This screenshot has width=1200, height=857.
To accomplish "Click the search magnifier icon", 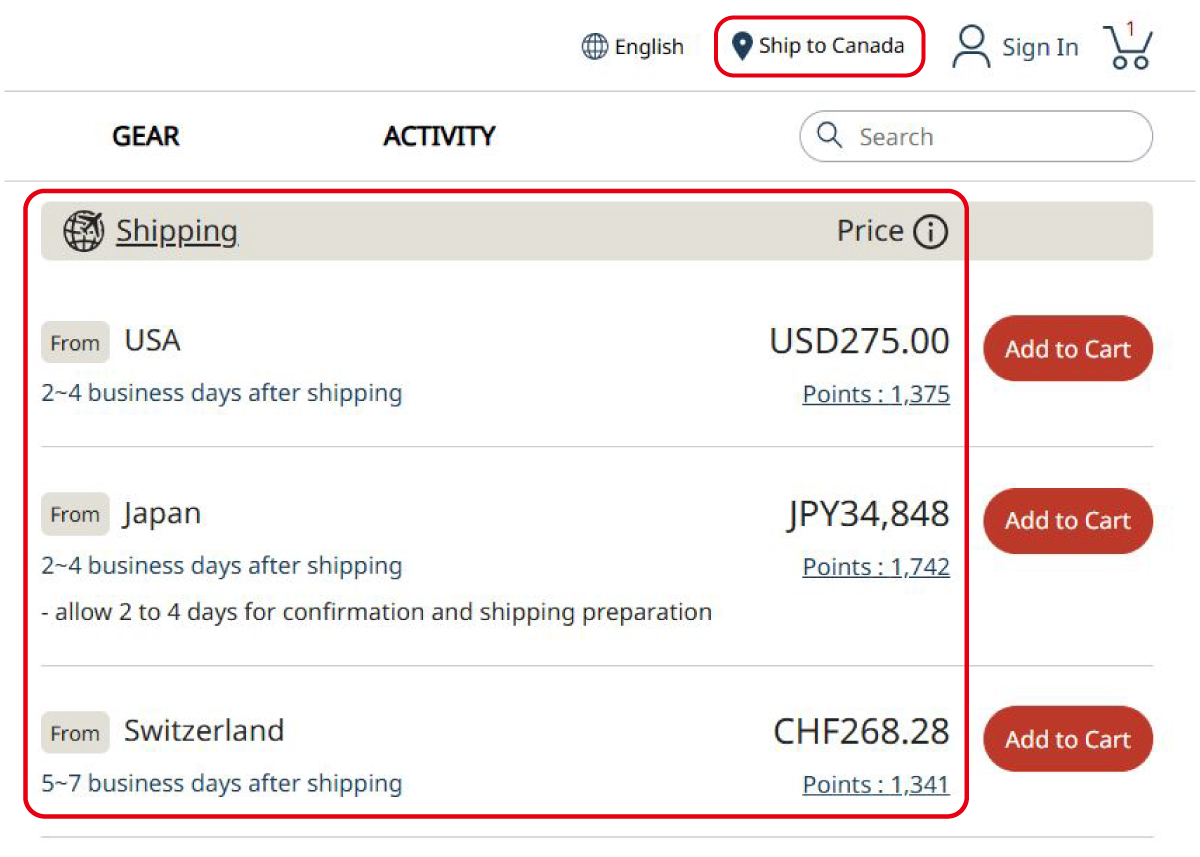I will [830, 135].
